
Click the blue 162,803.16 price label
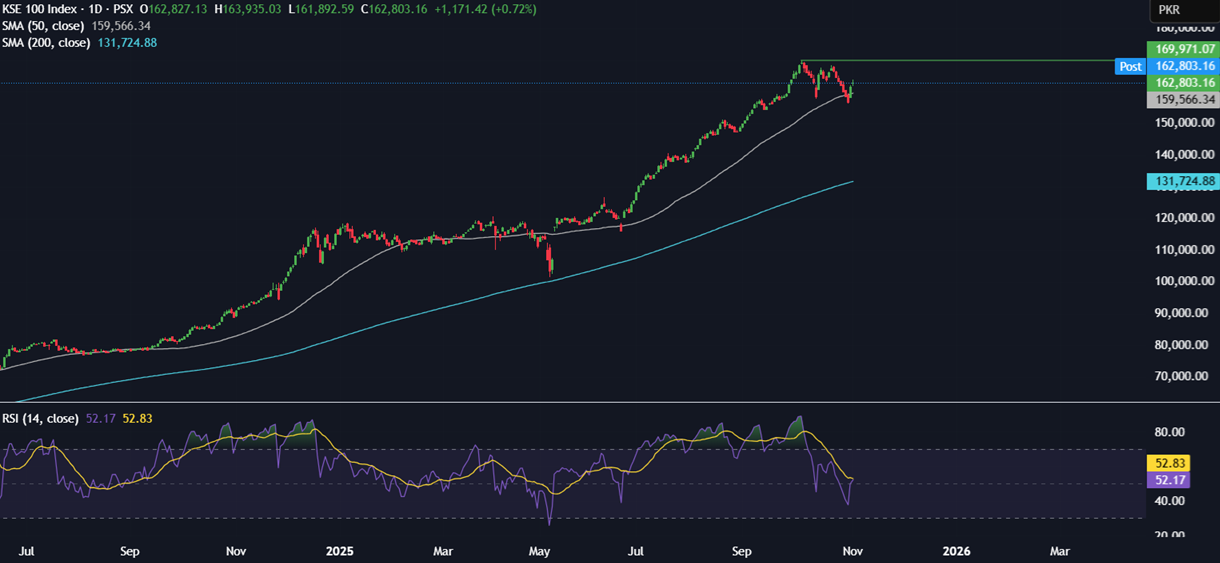pyautogui.click(x=1182, y=65)
